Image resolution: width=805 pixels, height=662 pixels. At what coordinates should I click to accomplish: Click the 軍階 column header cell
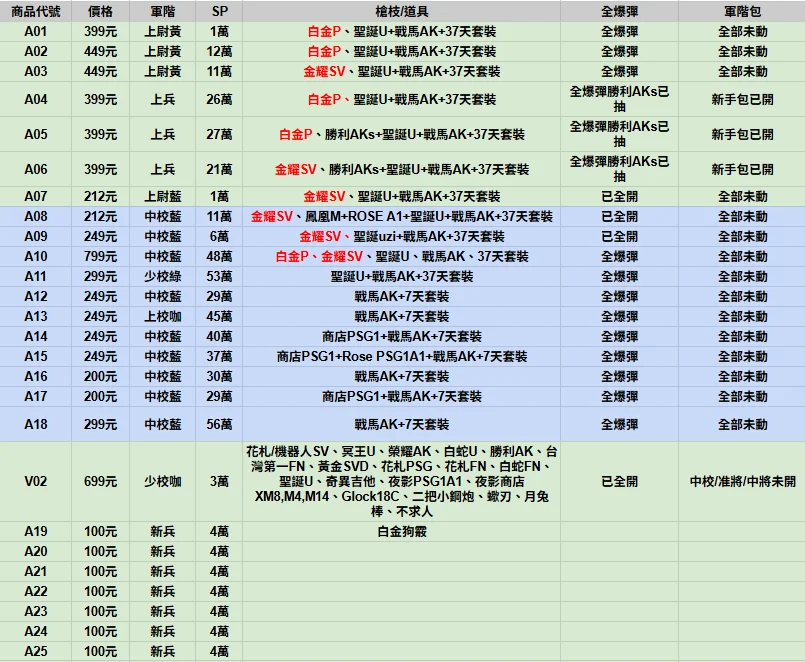tap(163, 12)
